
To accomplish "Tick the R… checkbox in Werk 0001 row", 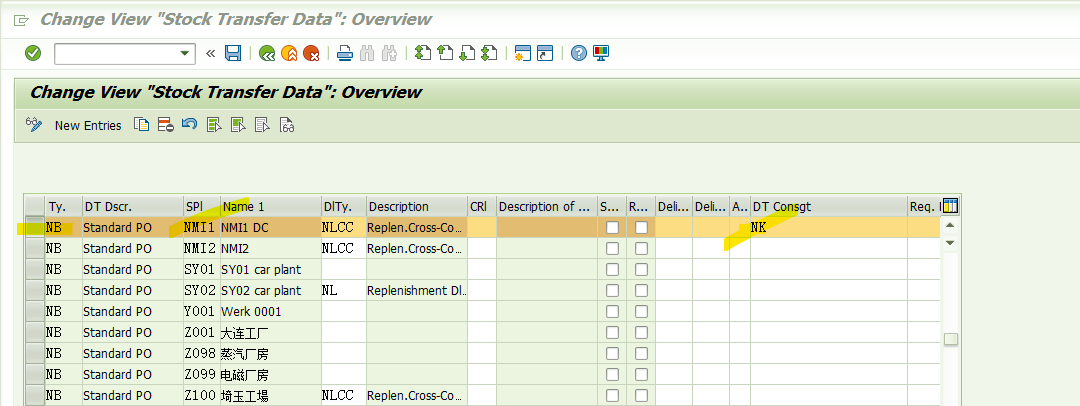I will (641, 312).
